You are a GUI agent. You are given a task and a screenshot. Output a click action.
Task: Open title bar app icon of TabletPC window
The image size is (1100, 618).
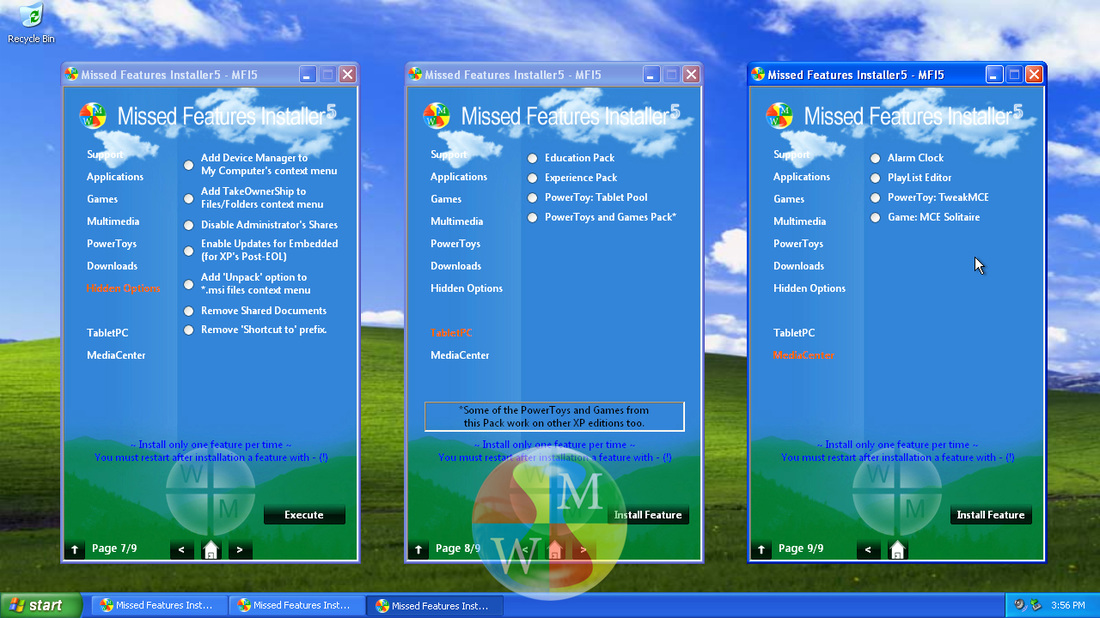click(x=415, y=74)
